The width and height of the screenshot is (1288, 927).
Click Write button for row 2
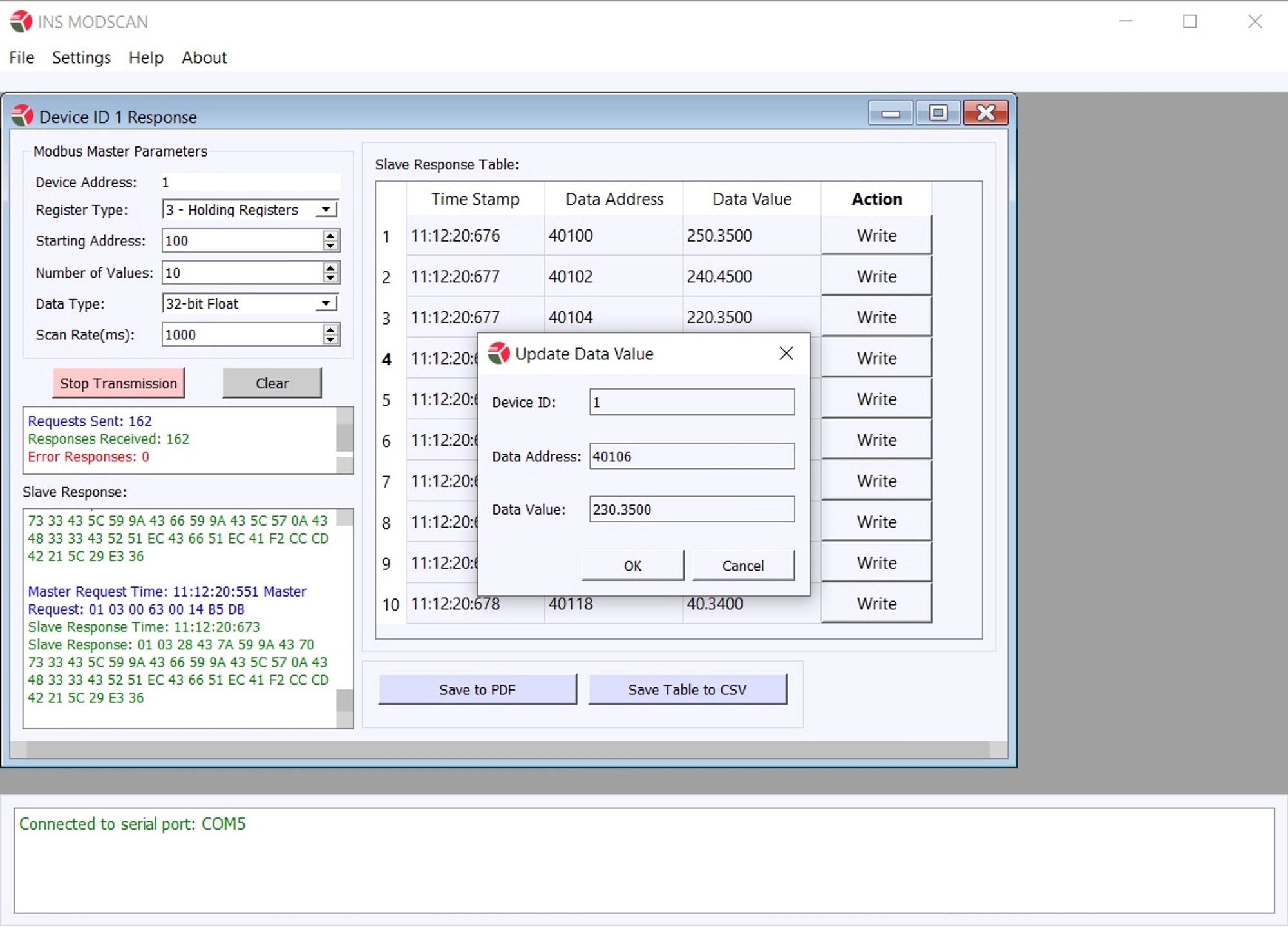[876, 276]
